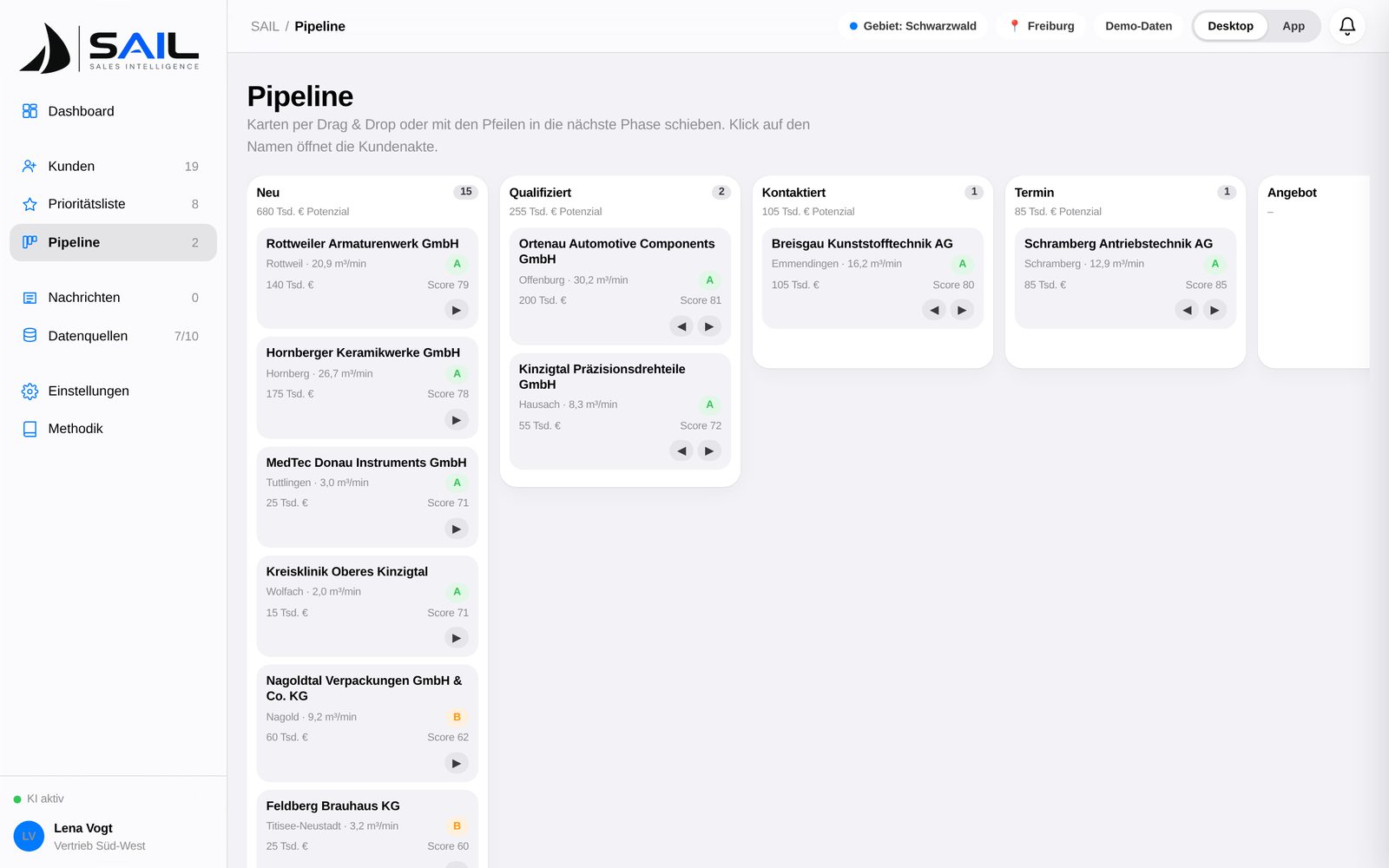Viewport: 1389px width, 868px height.
Task: Advance Hornberger Keramikwerke with the arrow
Action: 457,420
